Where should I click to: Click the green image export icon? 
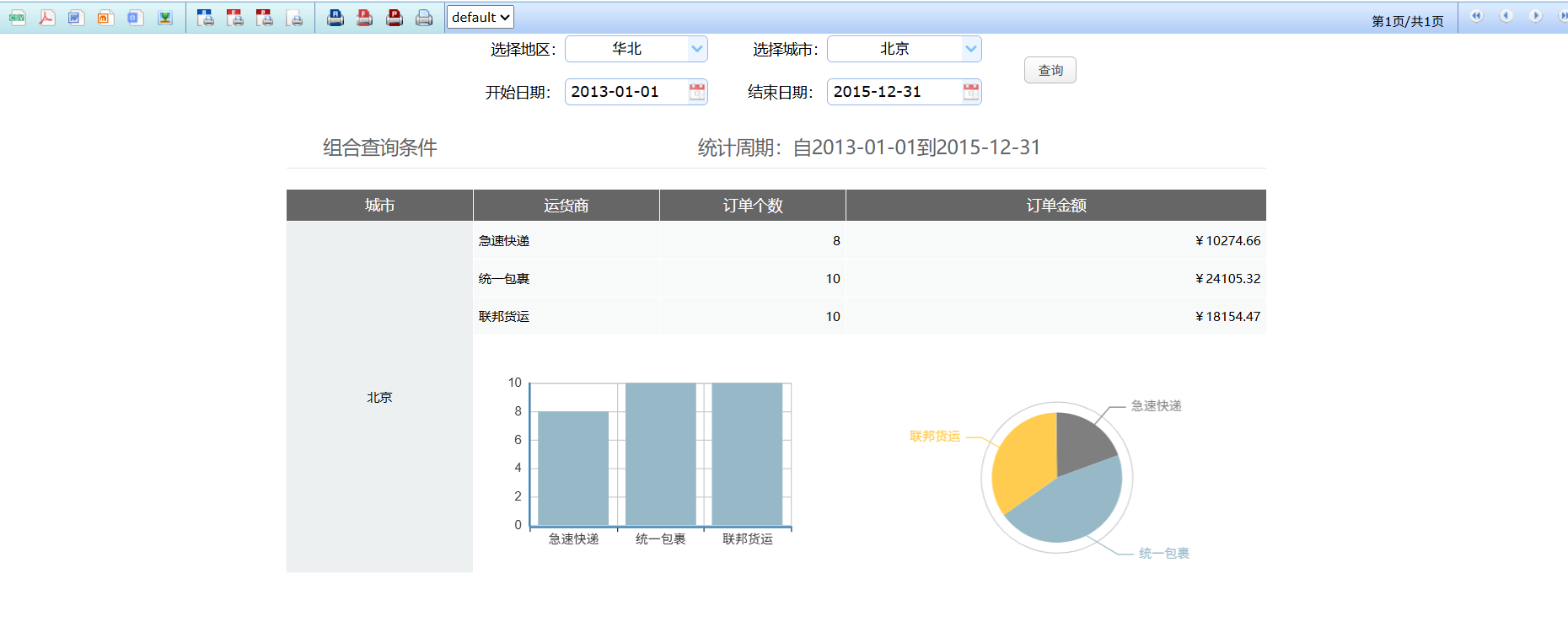[x=165, y=18]
